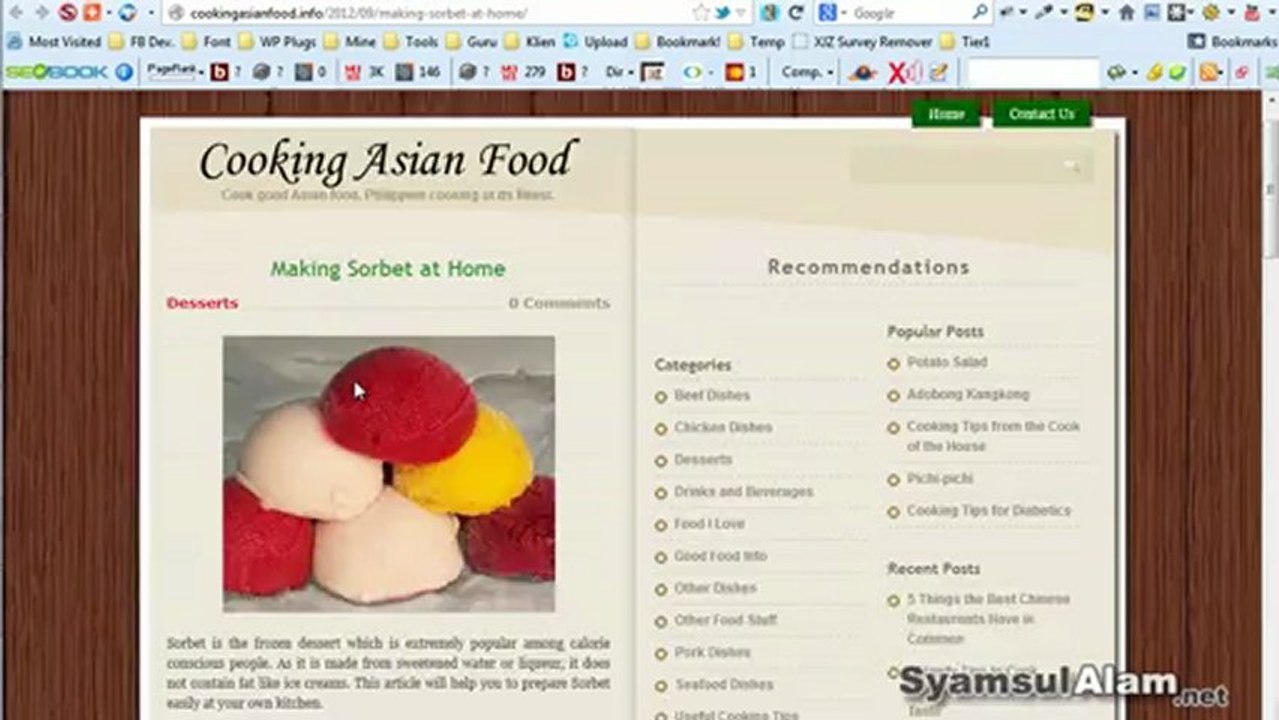This screenshot has width=1279, height=720.
Task: Click the red X icon in SEO toolbar
Action: [x=898, y=72]
